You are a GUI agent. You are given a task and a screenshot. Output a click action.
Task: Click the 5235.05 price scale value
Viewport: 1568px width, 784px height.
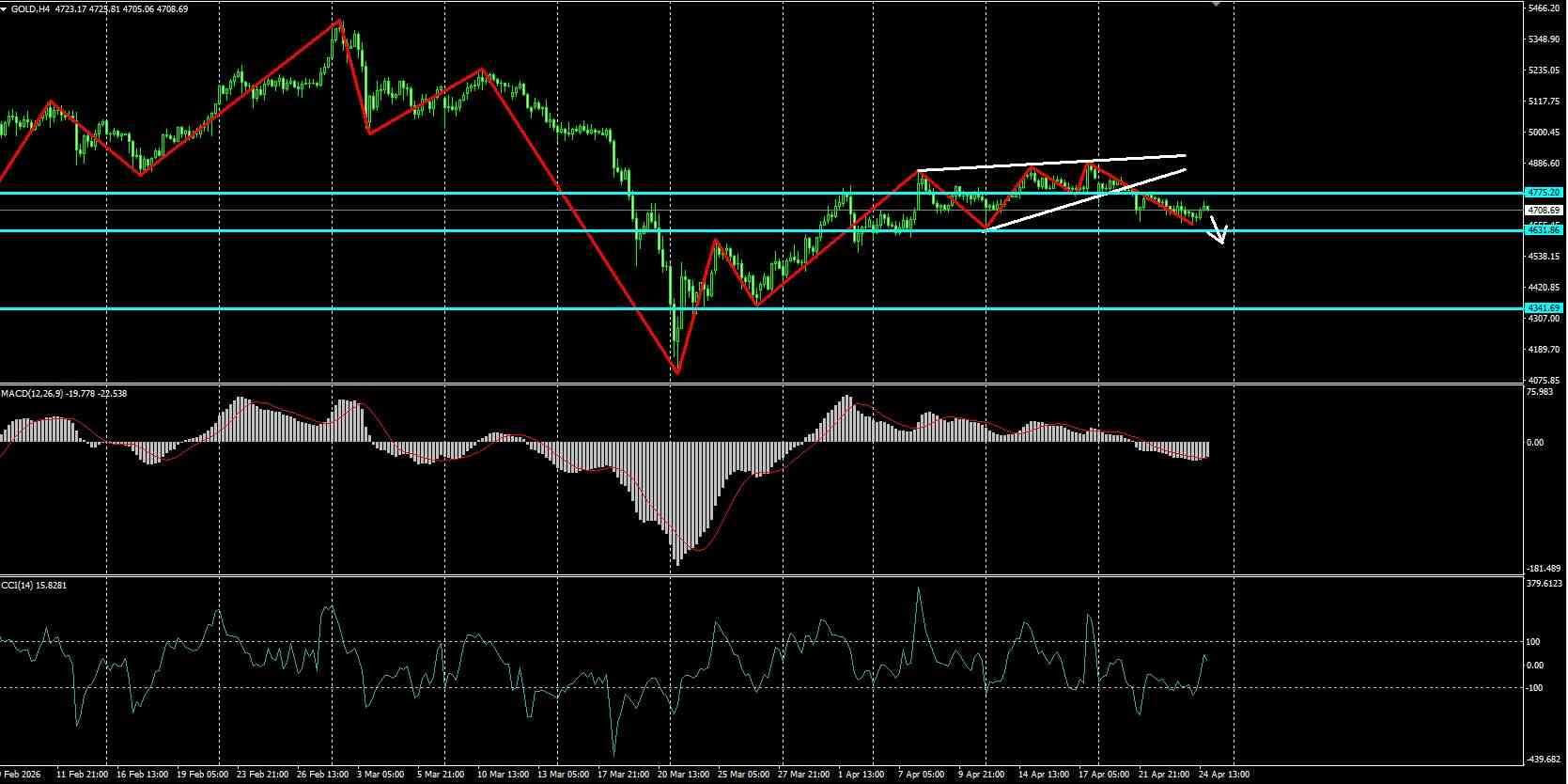click(1544, 71)
